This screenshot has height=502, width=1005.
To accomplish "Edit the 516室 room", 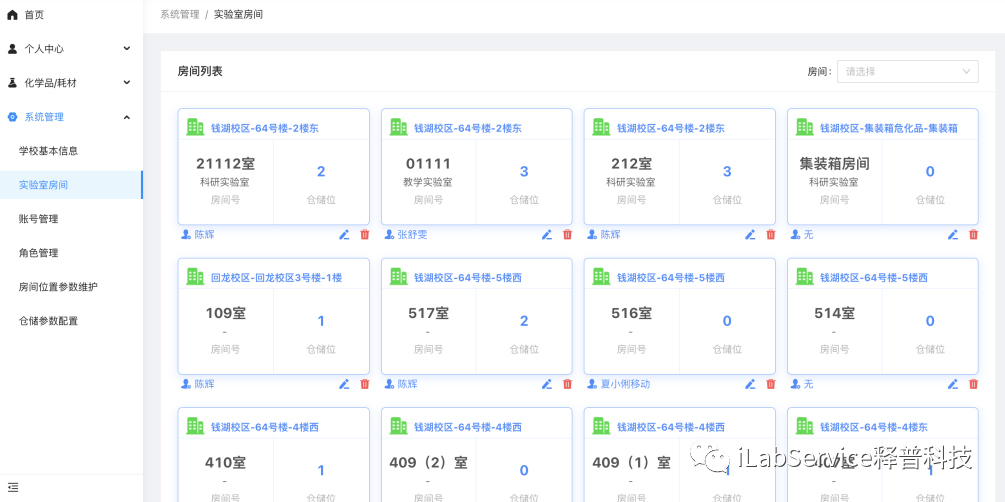I will (x=750, y=384).
